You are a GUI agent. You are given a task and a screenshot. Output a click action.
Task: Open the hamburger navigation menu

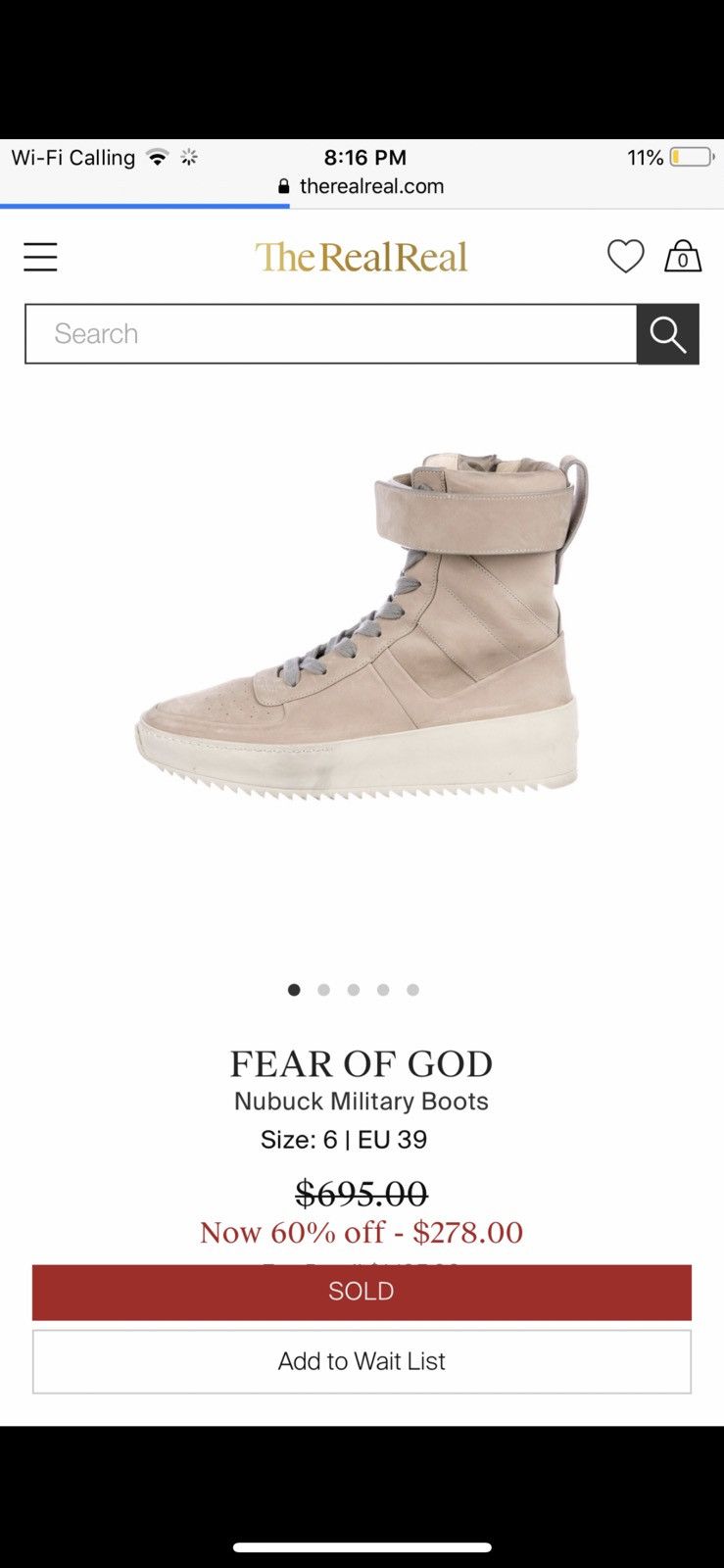(x=40, y=257)
